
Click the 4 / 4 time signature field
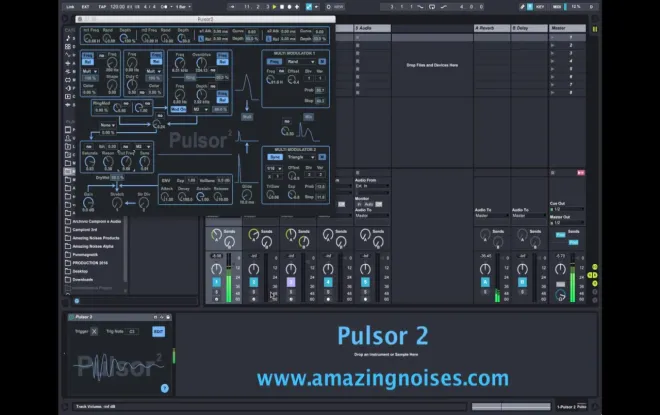pyautogui.click(x=148, y=7)
